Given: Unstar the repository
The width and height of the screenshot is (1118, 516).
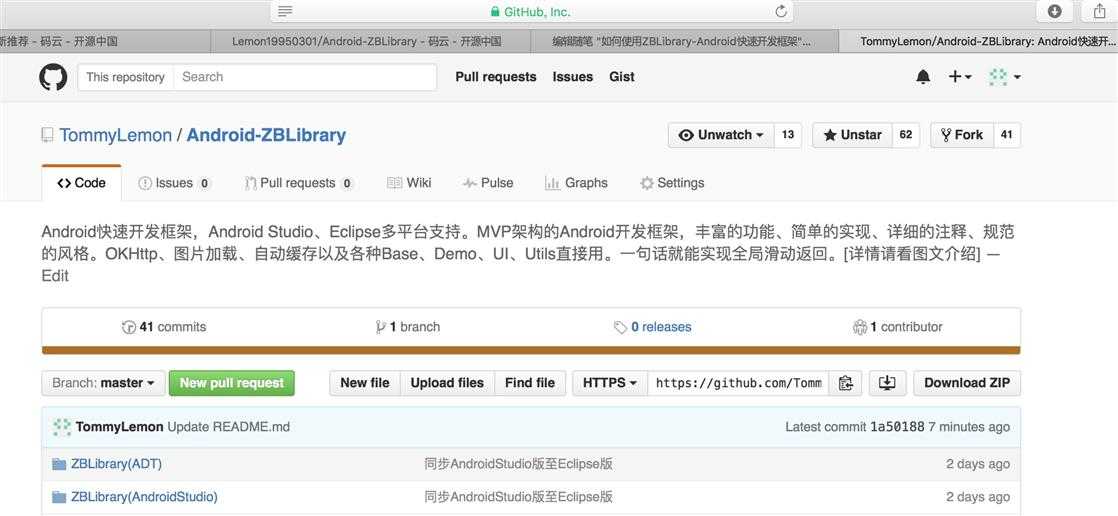Looking at the screenshot, I should [x=852, y=135].
